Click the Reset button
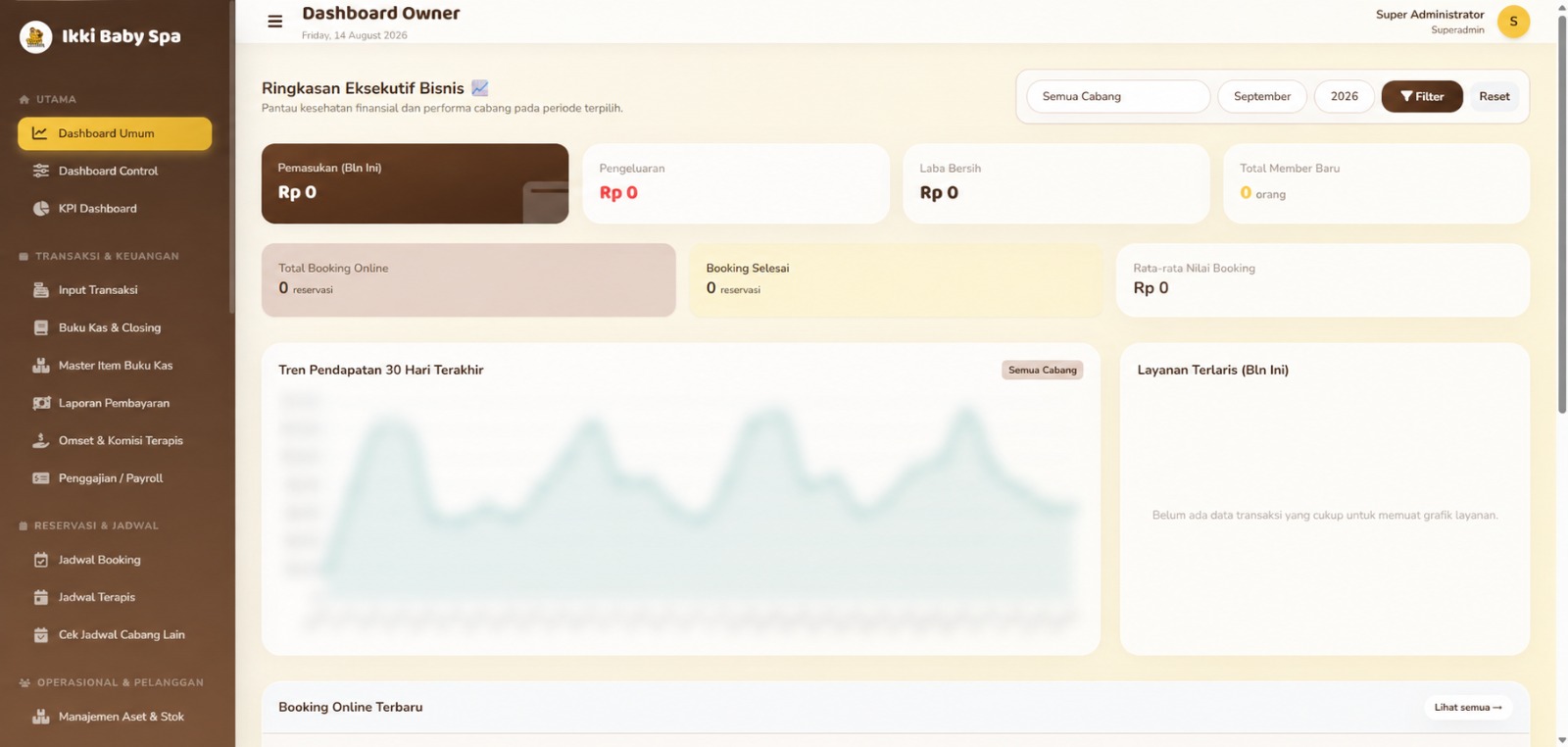Screen dimensions: 1568x747 tap(1494, 96)
